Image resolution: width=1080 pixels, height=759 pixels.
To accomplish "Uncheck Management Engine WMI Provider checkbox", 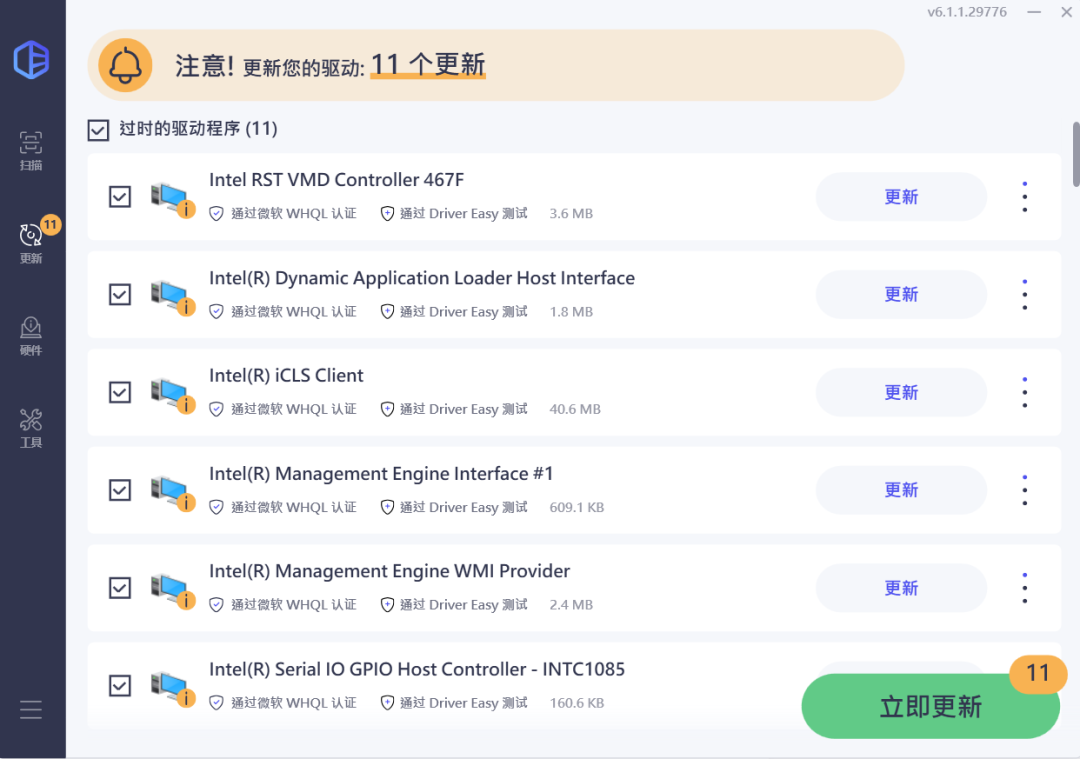I will [x=120, y=588].
